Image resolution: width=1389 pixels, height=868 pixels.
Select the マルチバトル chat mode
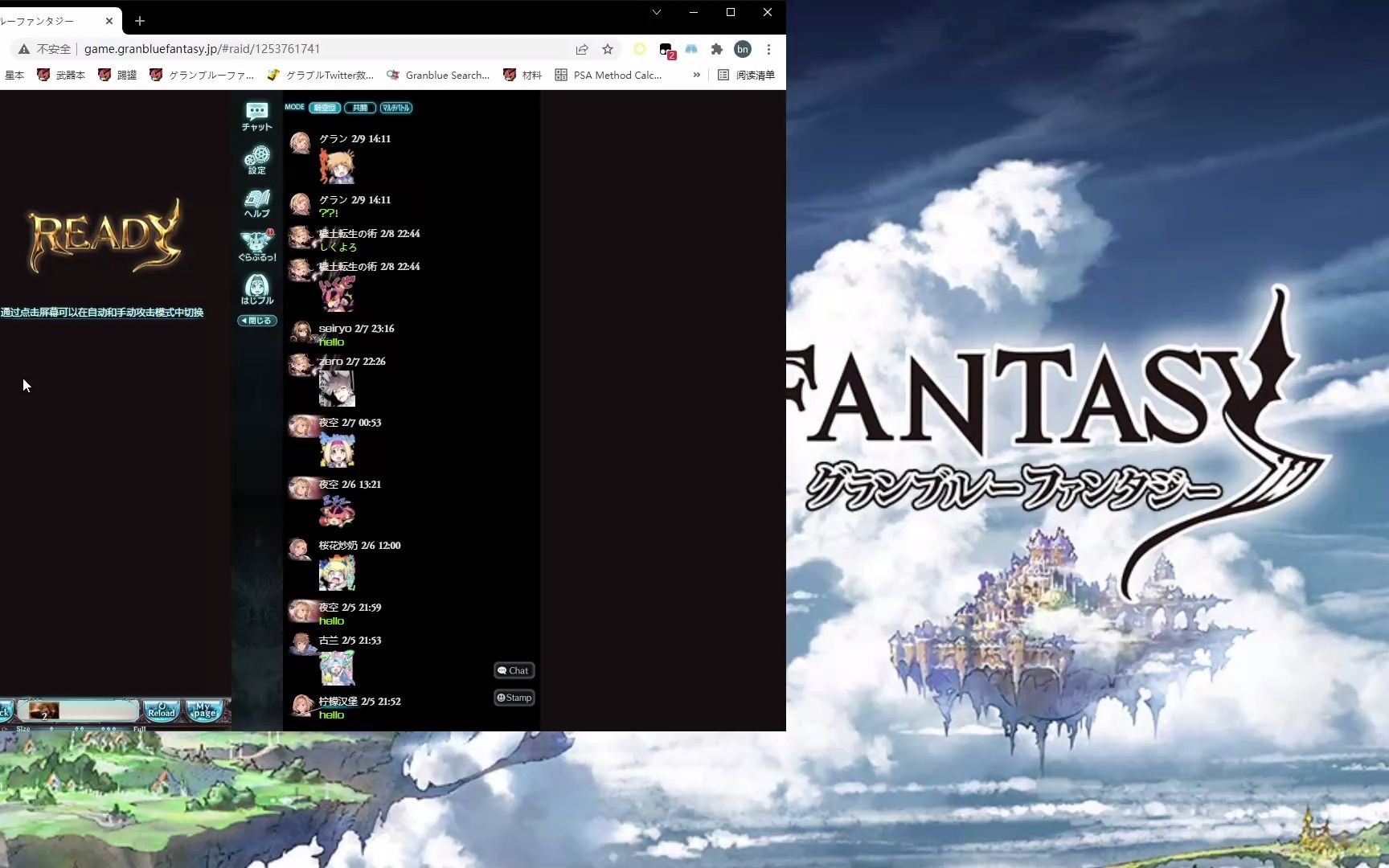tap(396, 108)
